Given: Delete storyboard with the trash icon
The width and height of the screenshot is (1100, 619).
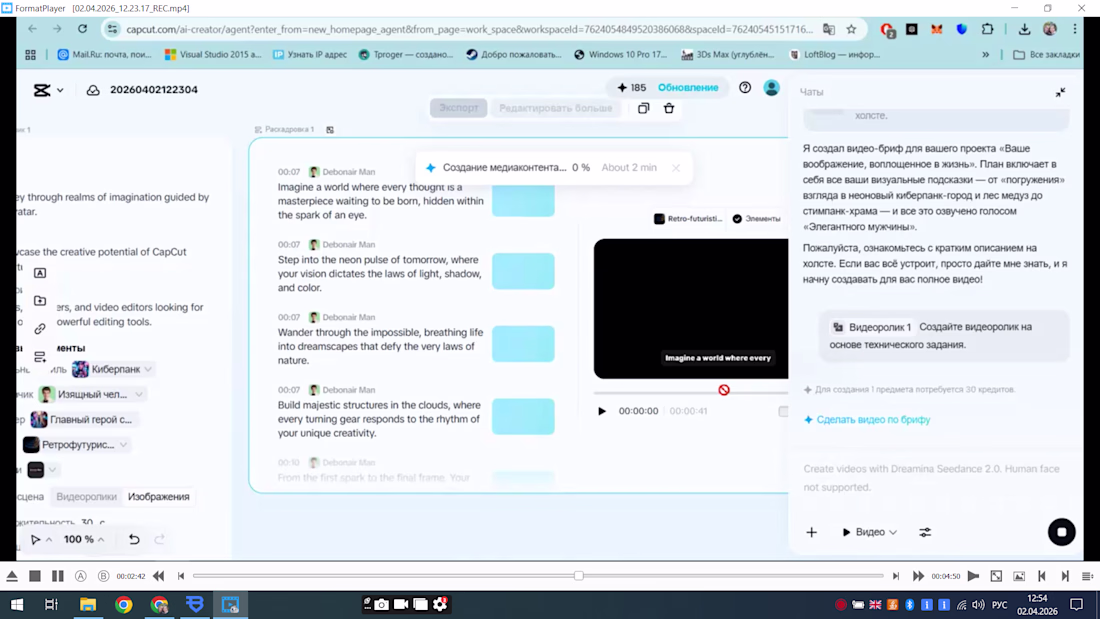Looking at the screenshot, I should tap(669, 108).
